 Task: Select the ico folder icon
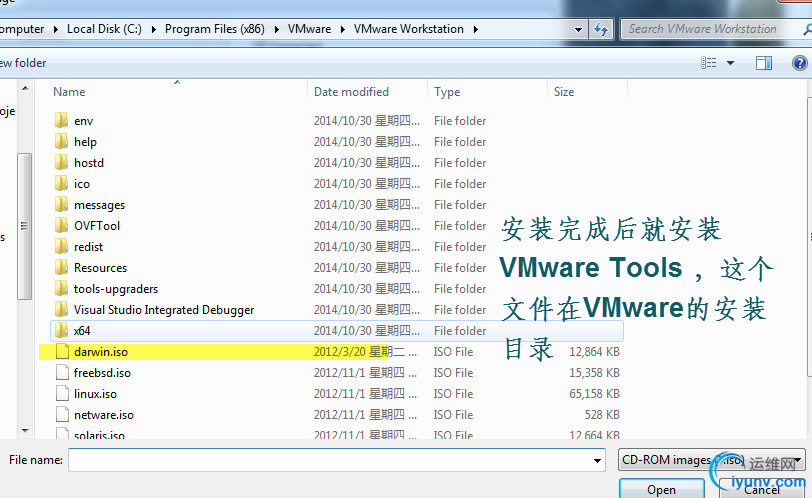[x=61, y=183]
